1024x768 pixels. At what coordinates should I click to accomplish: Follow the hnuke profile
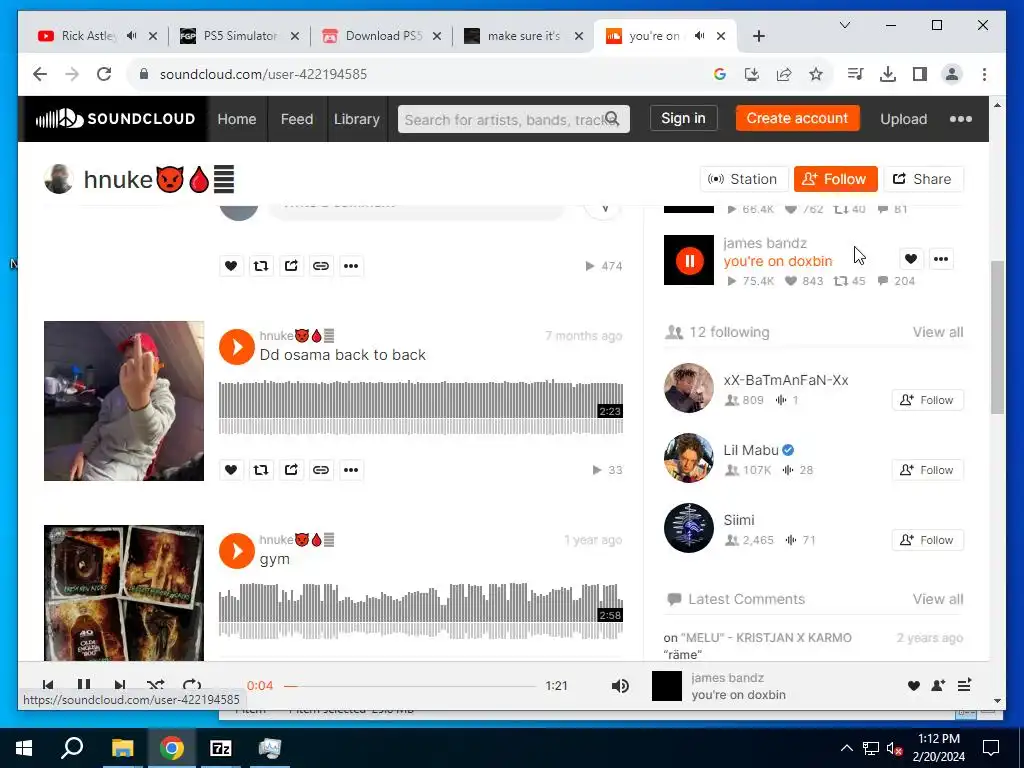click(x=835, y=179)
